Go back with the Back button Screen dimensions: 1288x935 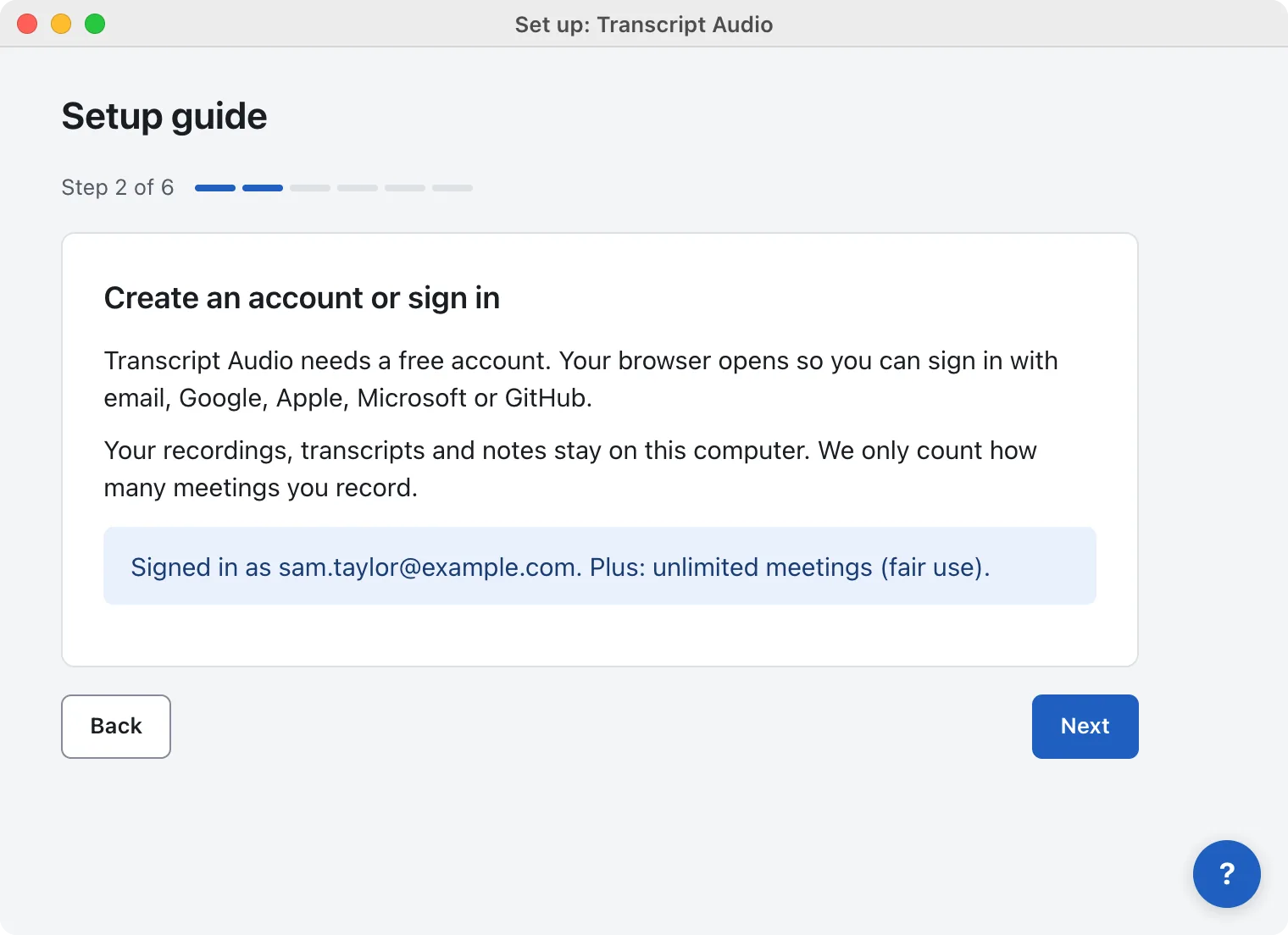tap(116, 726)
